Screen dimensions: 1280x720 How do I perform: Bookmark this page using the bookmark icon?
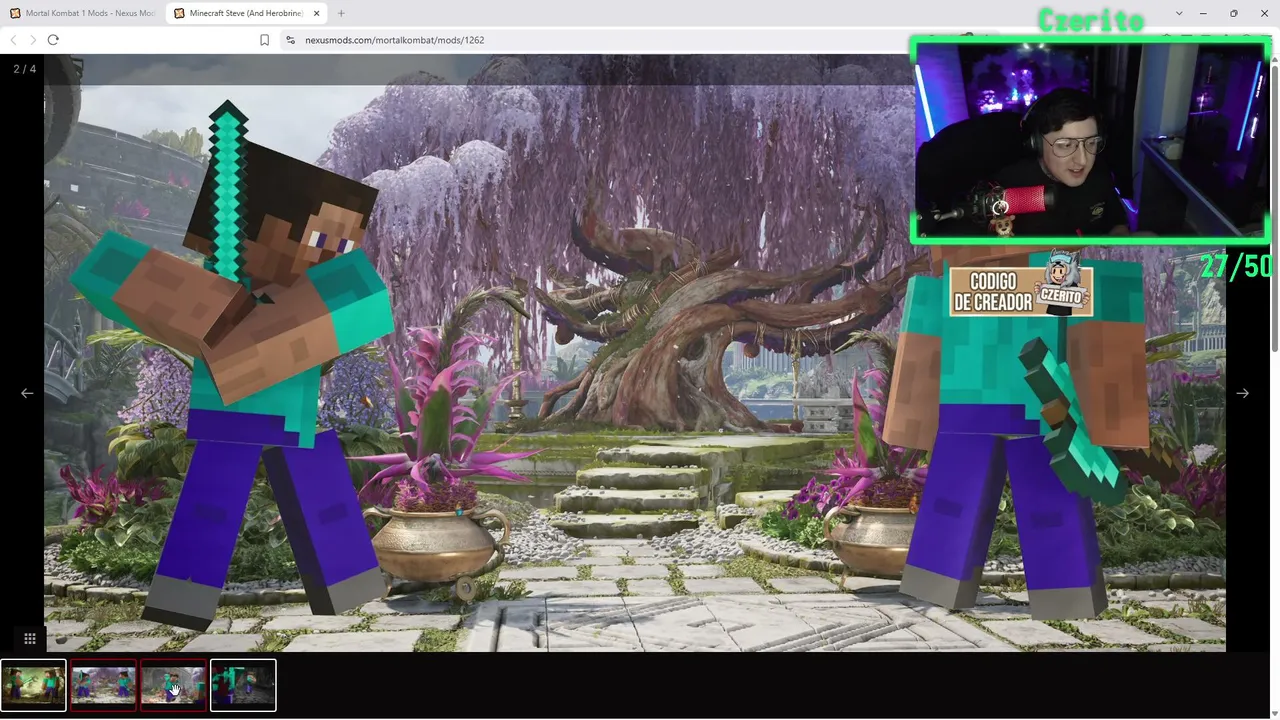click(x=265, y=40)
